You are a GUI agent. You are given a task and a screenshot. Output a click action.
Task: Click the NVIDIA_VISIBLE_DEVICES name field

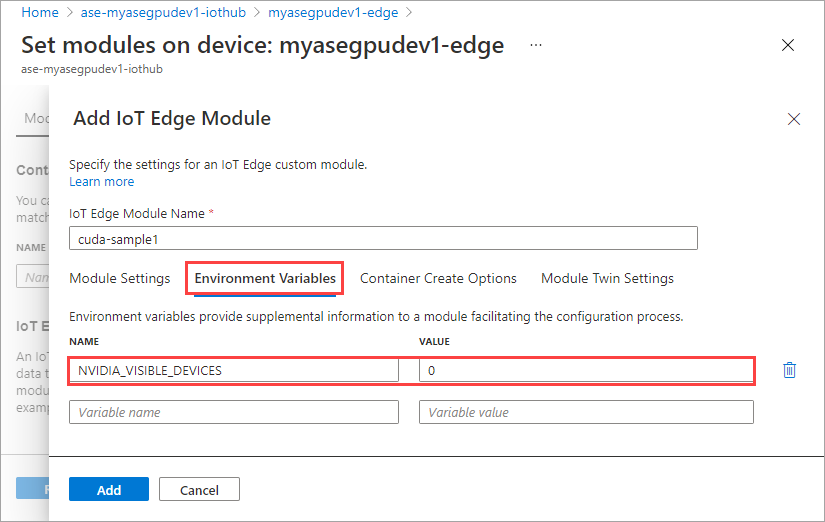tap(234, 370)
